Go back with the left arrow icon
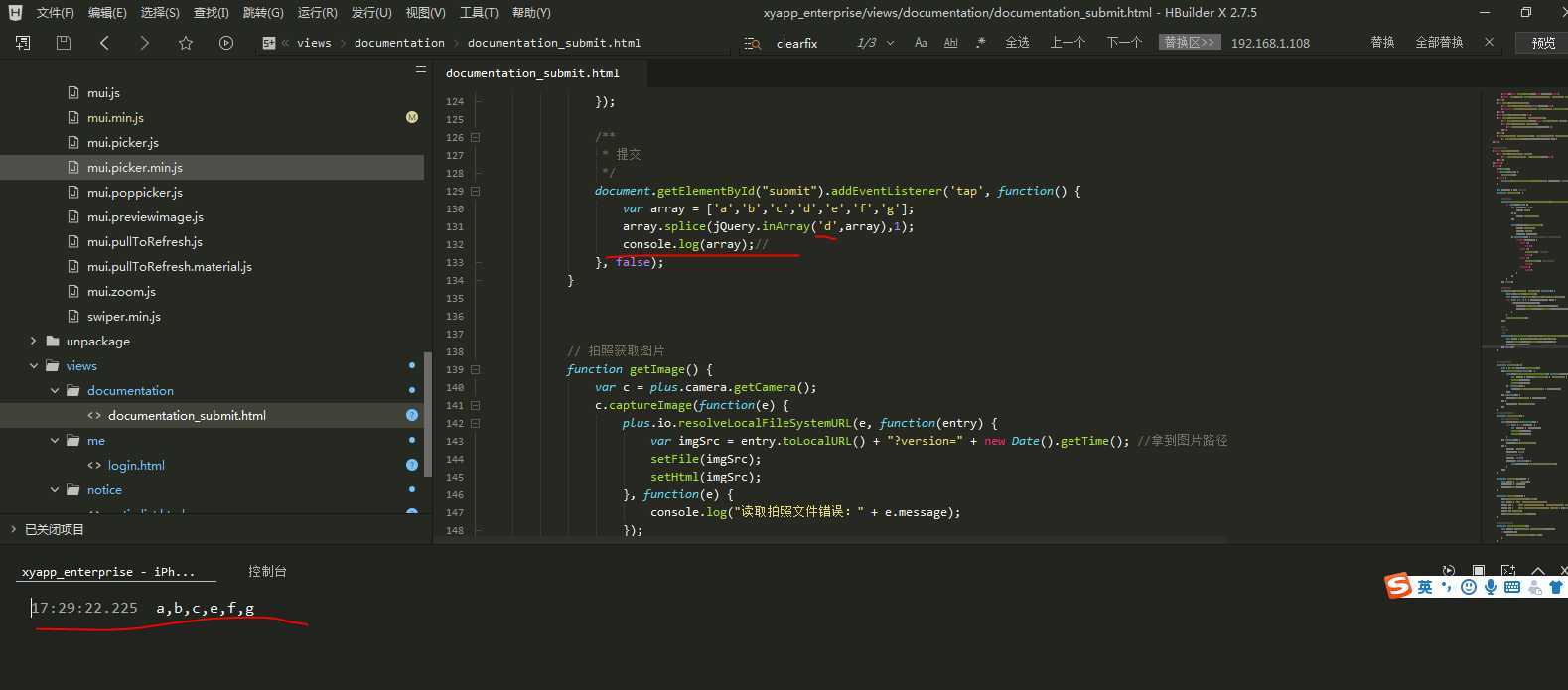 104,43
